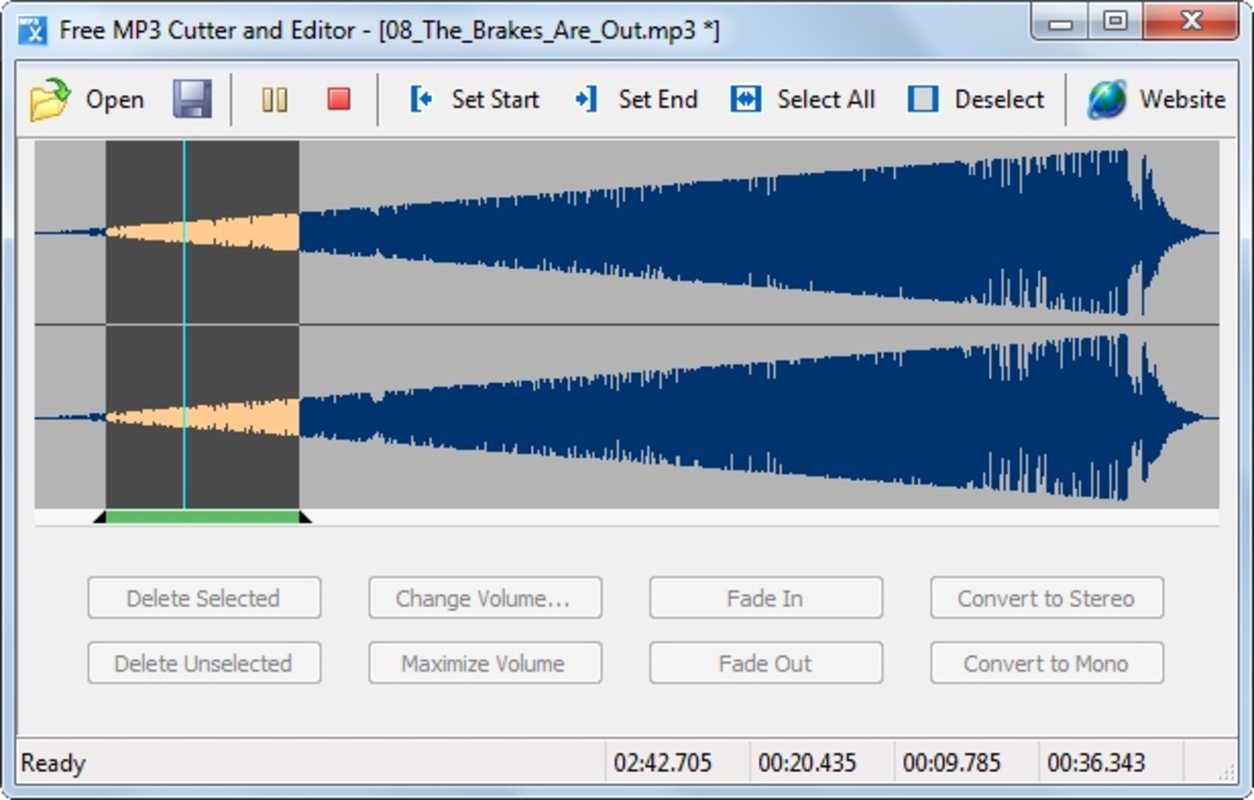Click the Convert to Stereo button
Screen dimensions: 1254x800
1047,598
